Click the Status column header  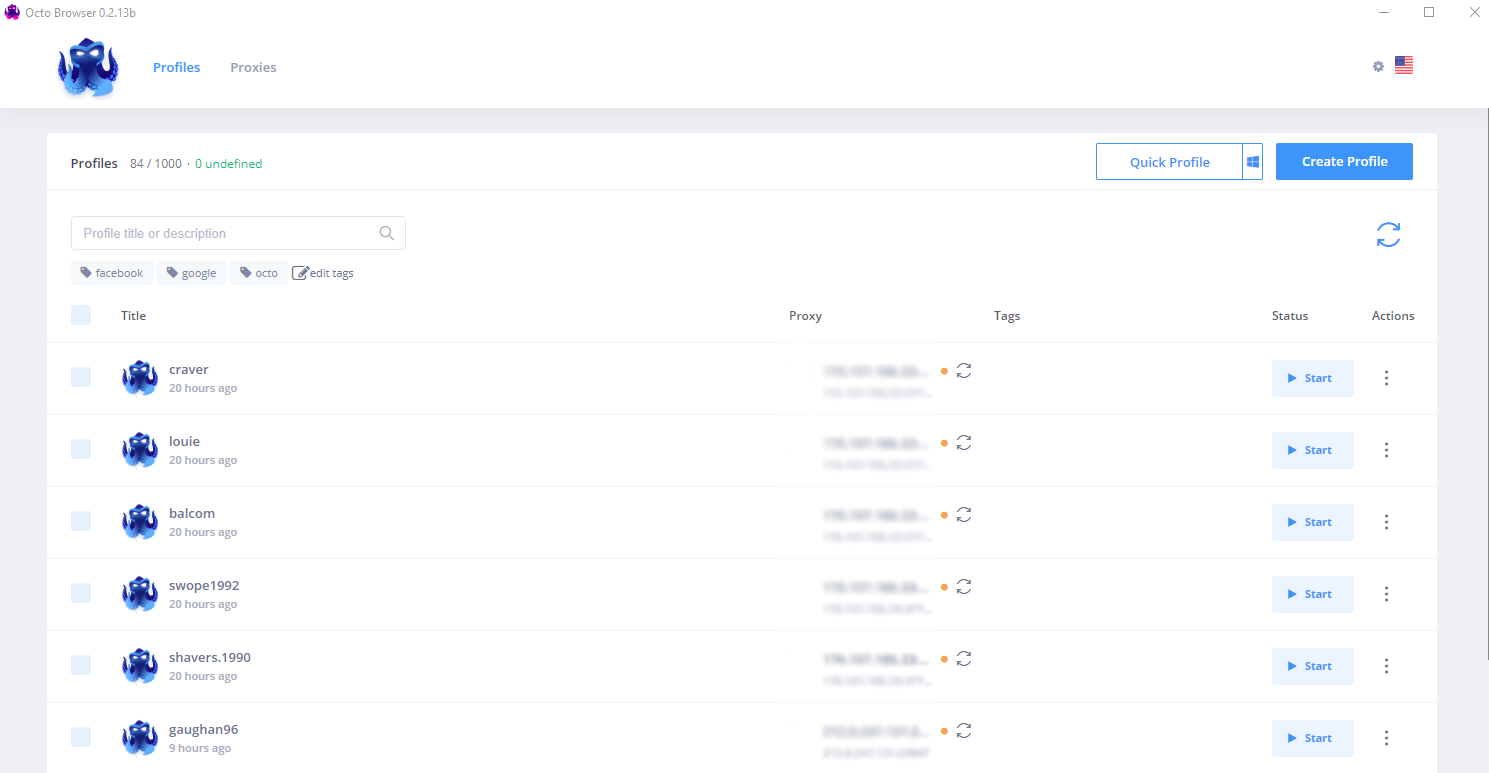tap(1290, 315)
